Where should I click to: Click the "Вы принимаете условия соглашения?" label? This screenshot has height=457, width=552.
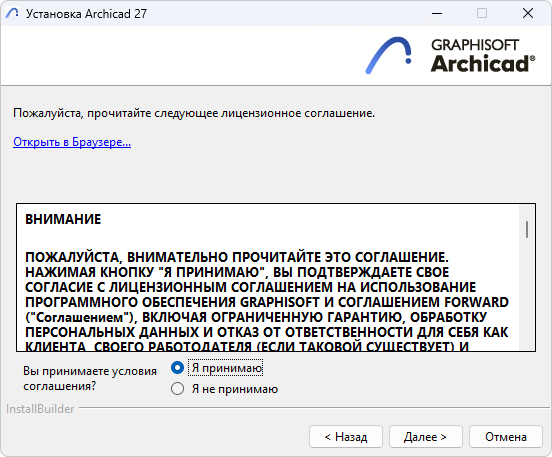click(90, 378)
